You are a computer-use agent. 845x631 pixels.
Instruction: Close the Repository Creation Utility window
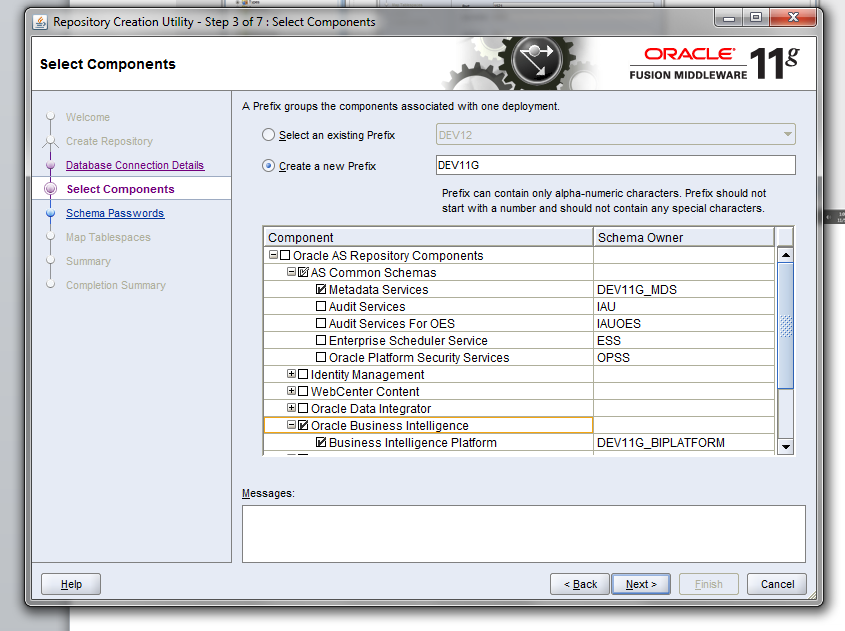793,17
